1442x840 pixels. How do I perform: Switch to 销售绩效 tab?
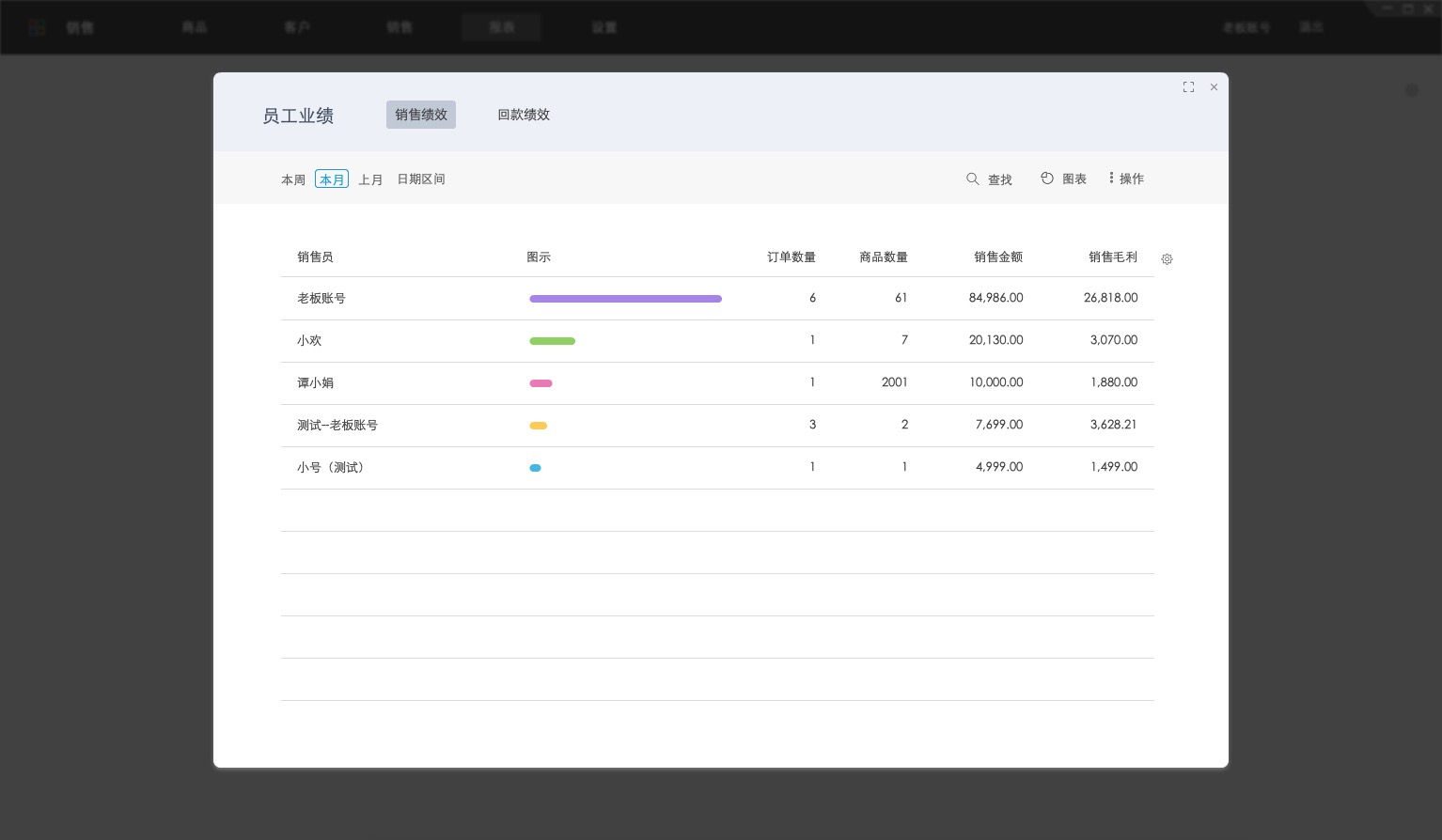420,115
